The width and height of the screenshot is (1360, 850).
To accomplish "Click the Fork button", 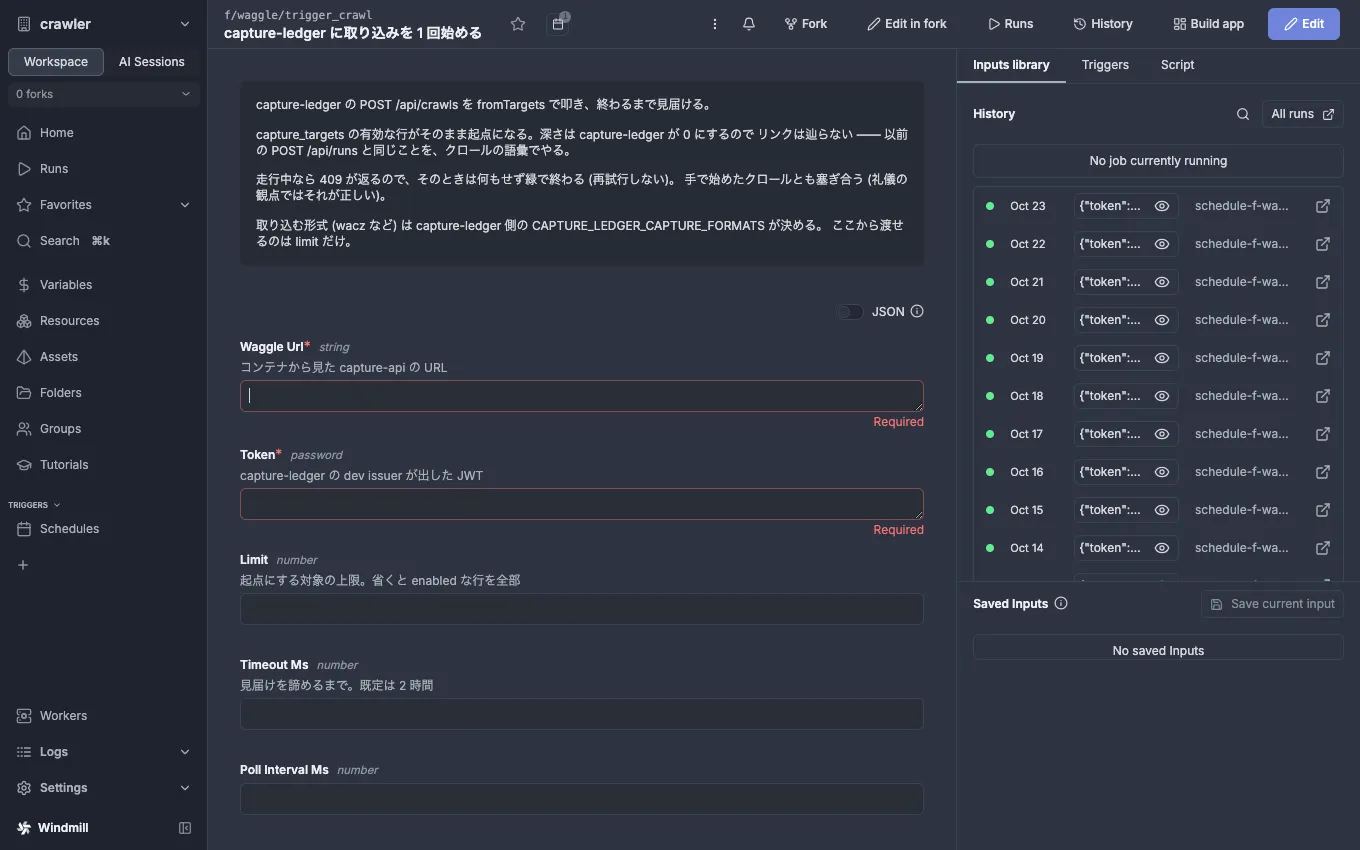I will click(806, 24).
